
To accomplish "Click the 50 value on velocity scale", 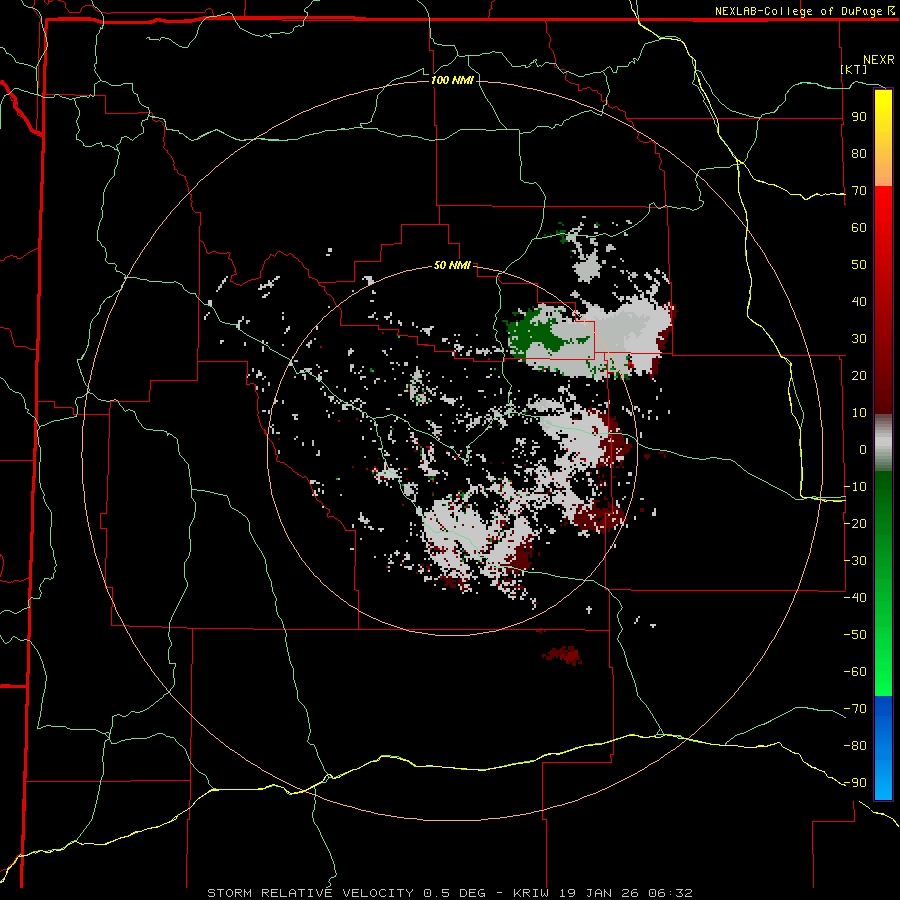I will pyautogui.click(x=859, y=265).
